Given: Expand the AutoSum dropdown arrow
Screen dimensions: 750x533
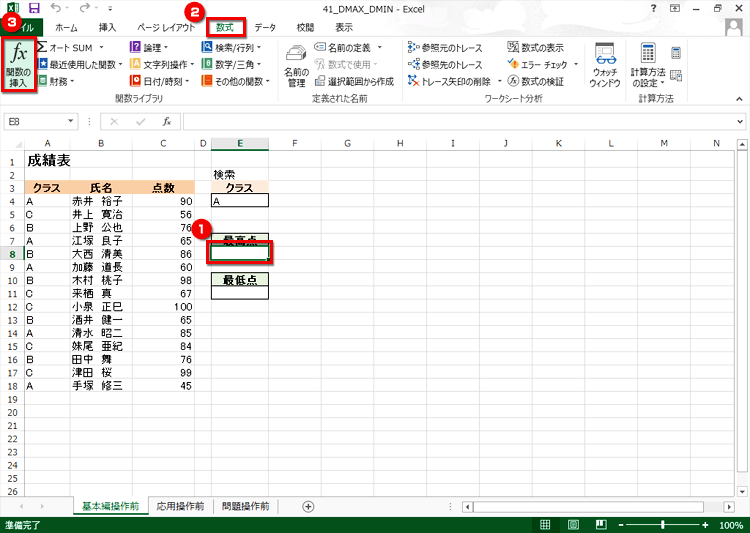Looking at the screenshot, I should pyautogui.click(x=101, y=47).
